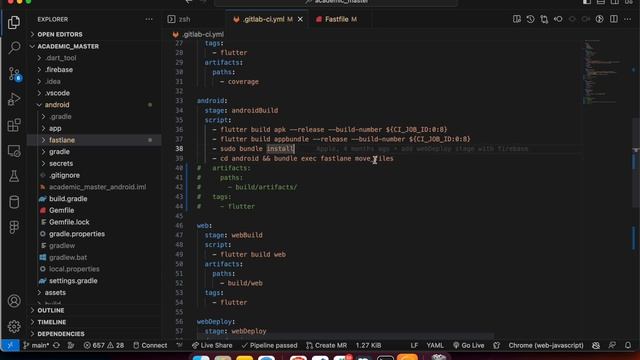The height and width of the screenshot is (360, 640).
Task: Open settings.gradle file
Action: (73, 281)
